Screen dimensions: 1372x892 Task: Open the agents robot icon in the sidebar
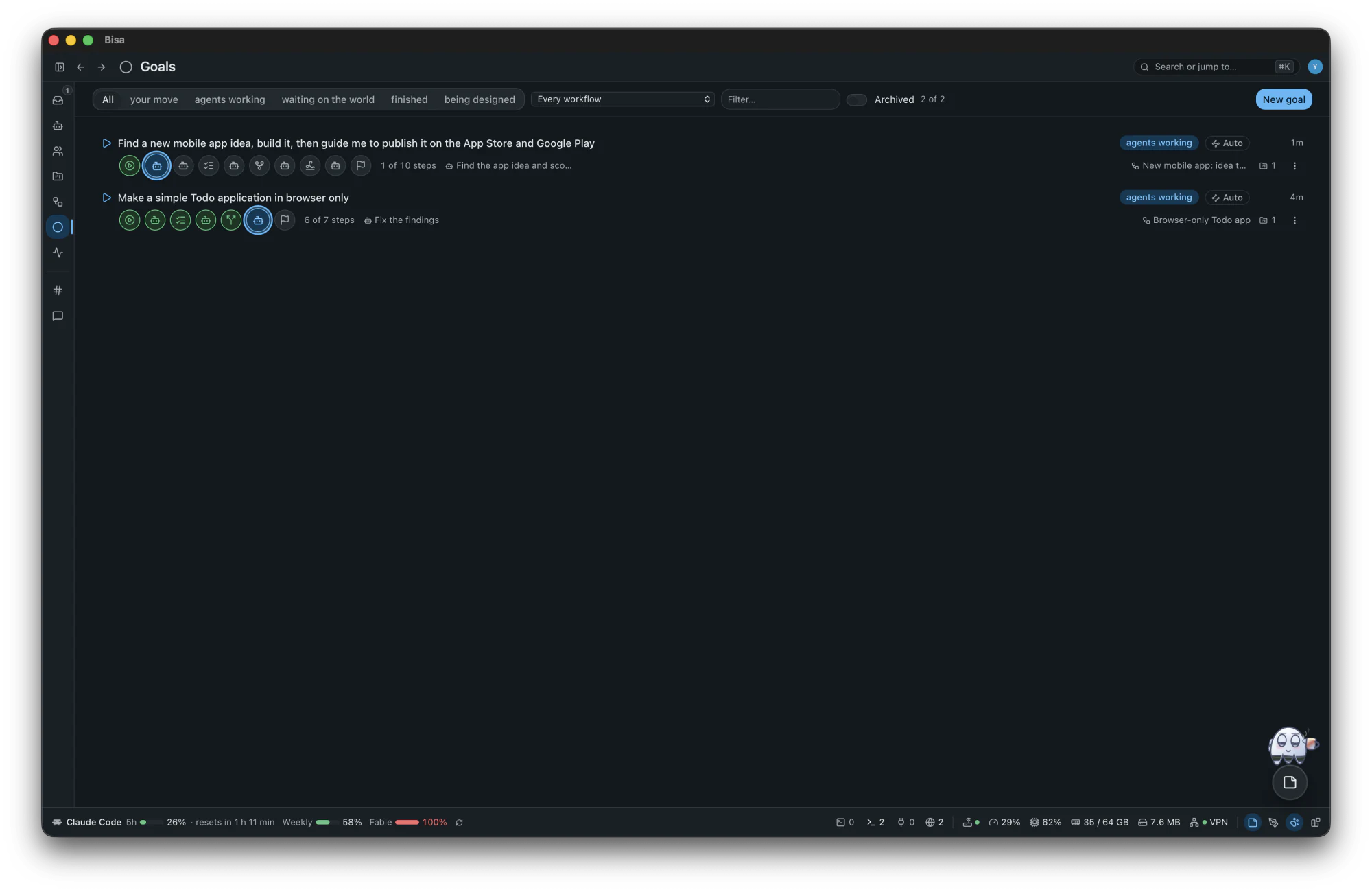58,126
